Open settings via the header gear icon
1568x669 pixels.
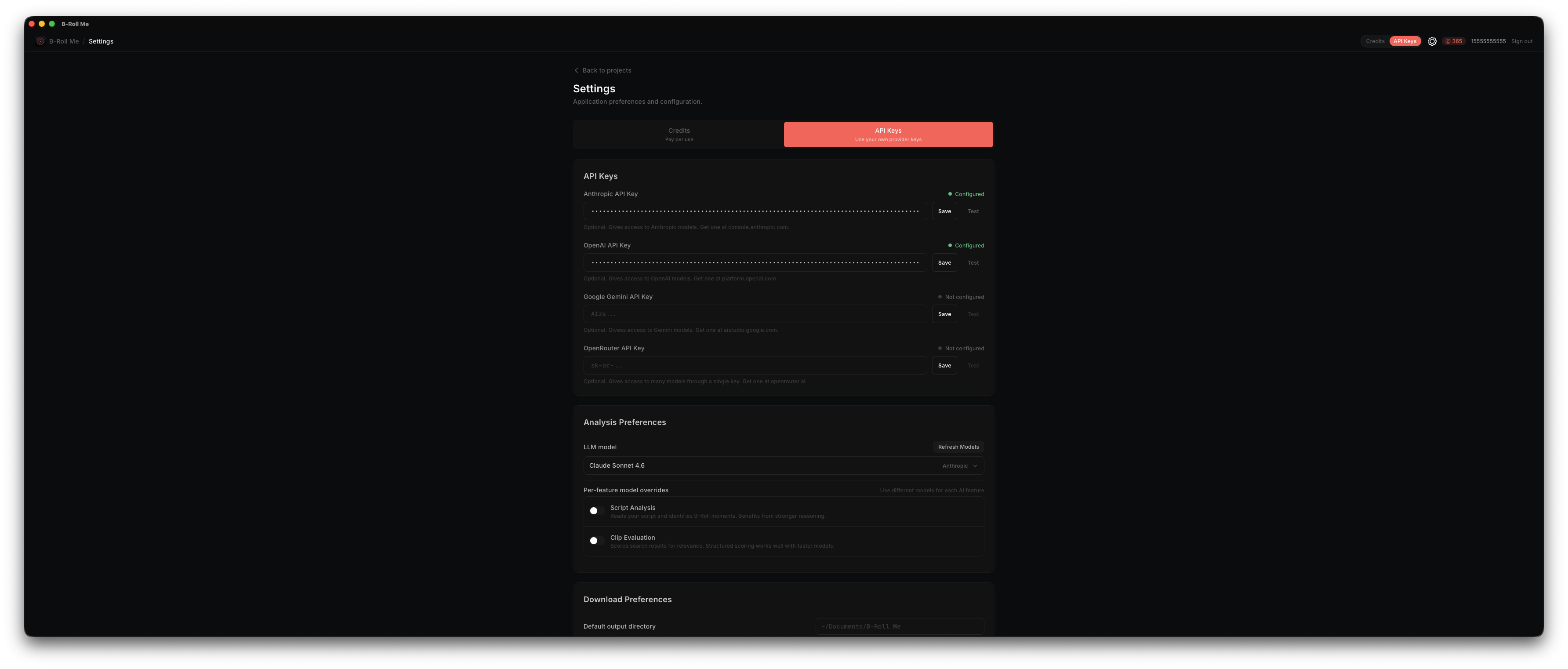pos(1432,41)
